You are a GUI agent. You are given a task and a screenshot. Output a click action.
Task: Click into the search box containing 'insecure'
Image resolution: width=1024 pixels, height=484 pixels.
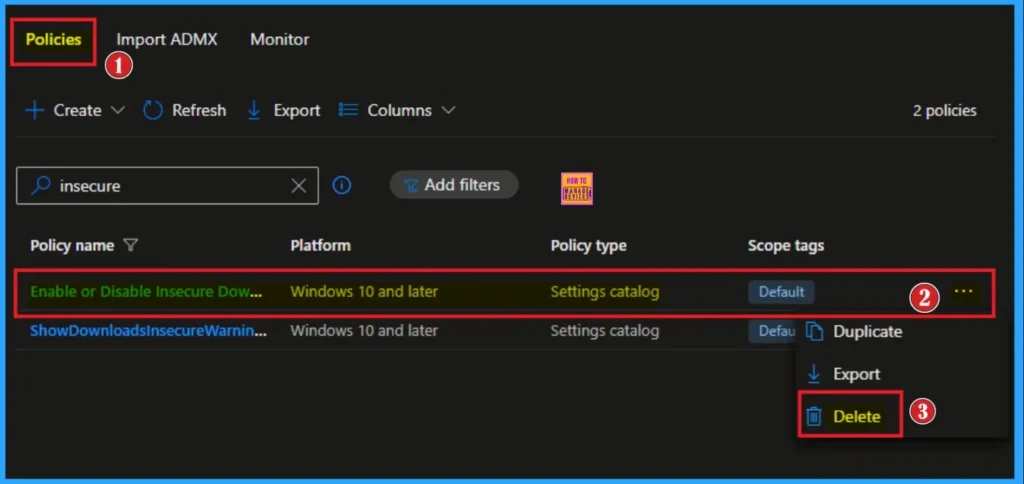[167, 186]
